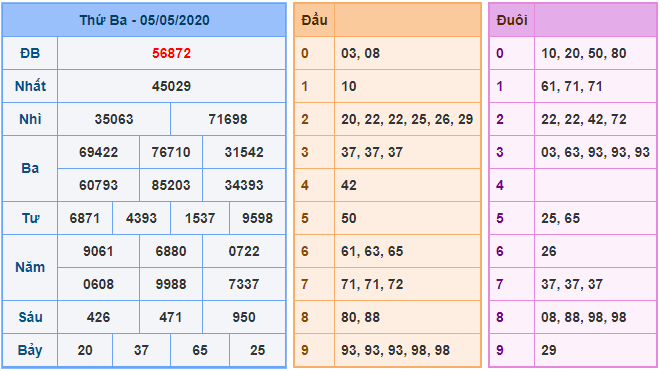Screen dimensions: 660x371
Task: Click '61, 71, 71' in Đuôi table
Action: point(572,86)
